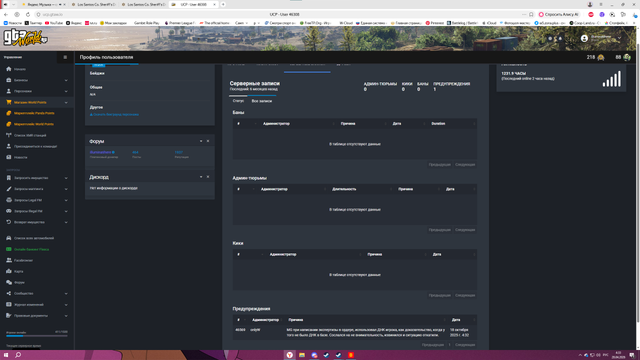Click the Персонажи person icon
The width and height of the screenshot is (640, 360).
pos(9,91)
